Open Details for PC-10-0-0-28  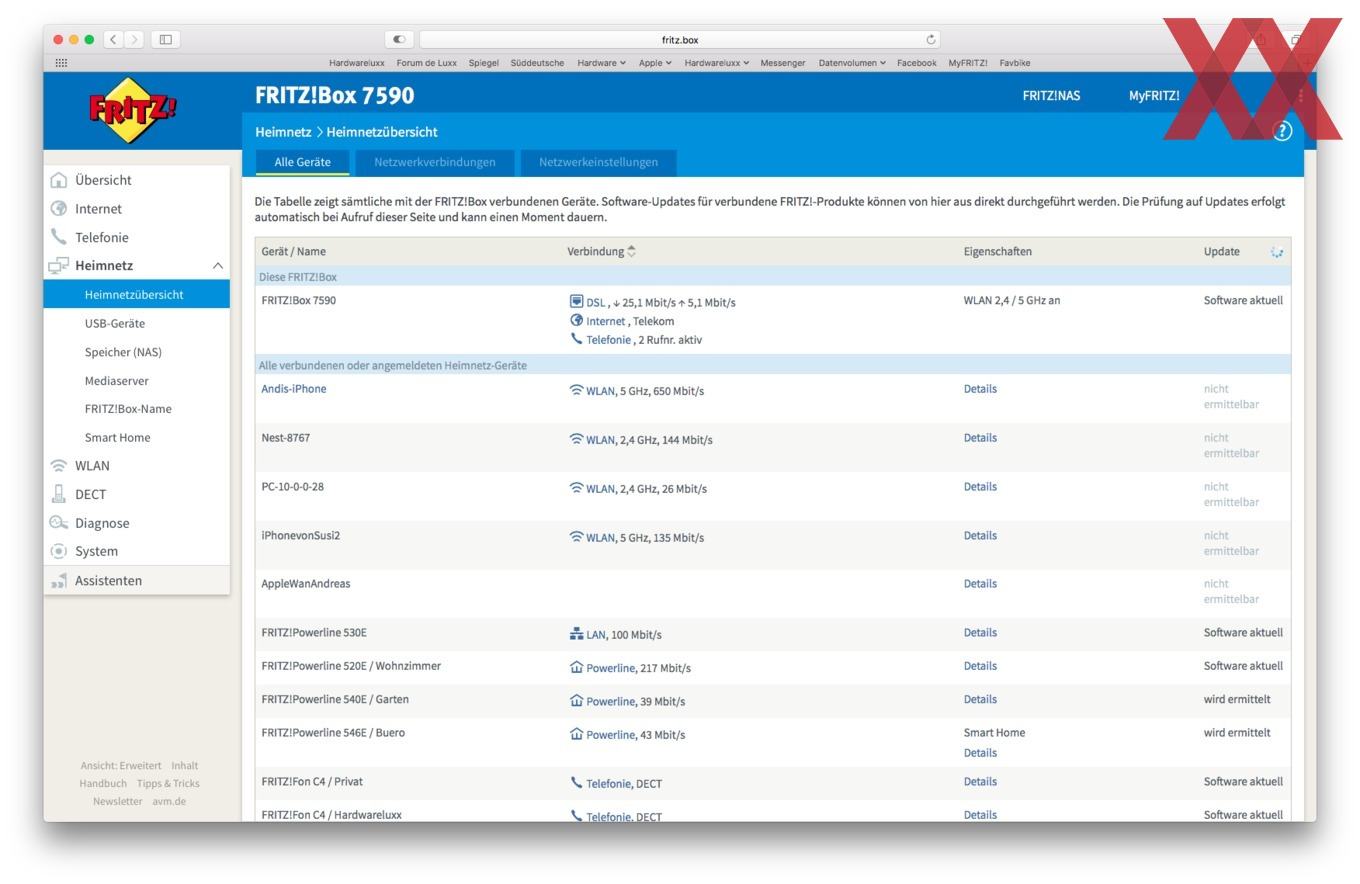point(980,487)
